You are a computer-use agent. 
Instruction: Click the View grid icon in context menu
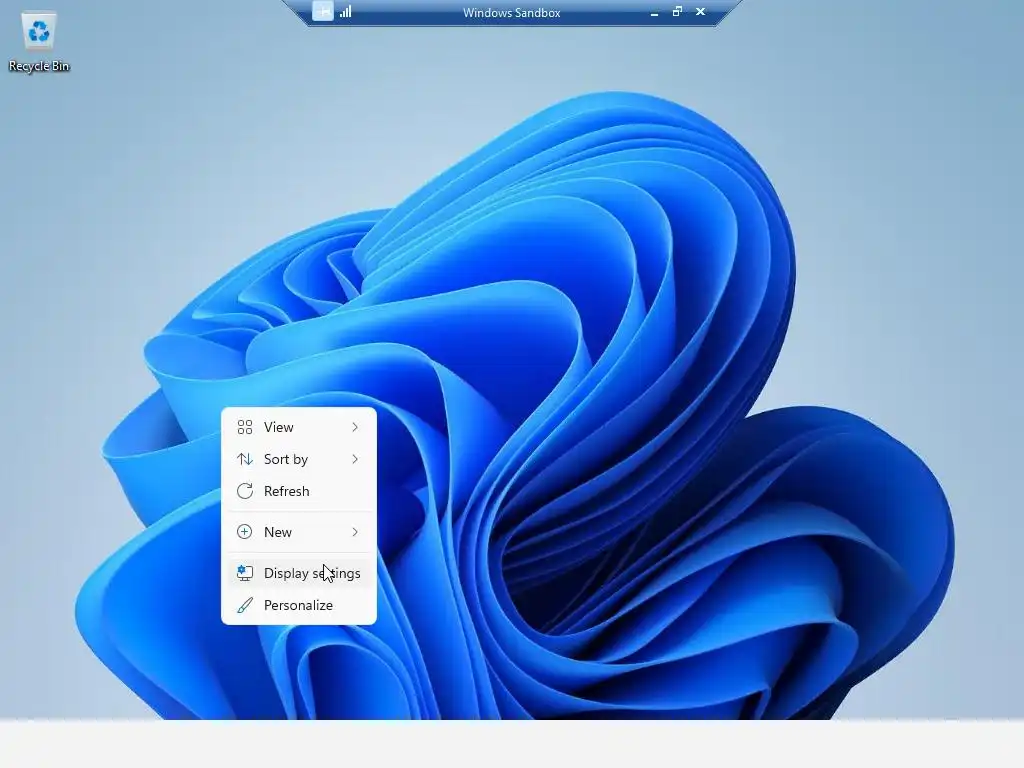click(245, 427)
